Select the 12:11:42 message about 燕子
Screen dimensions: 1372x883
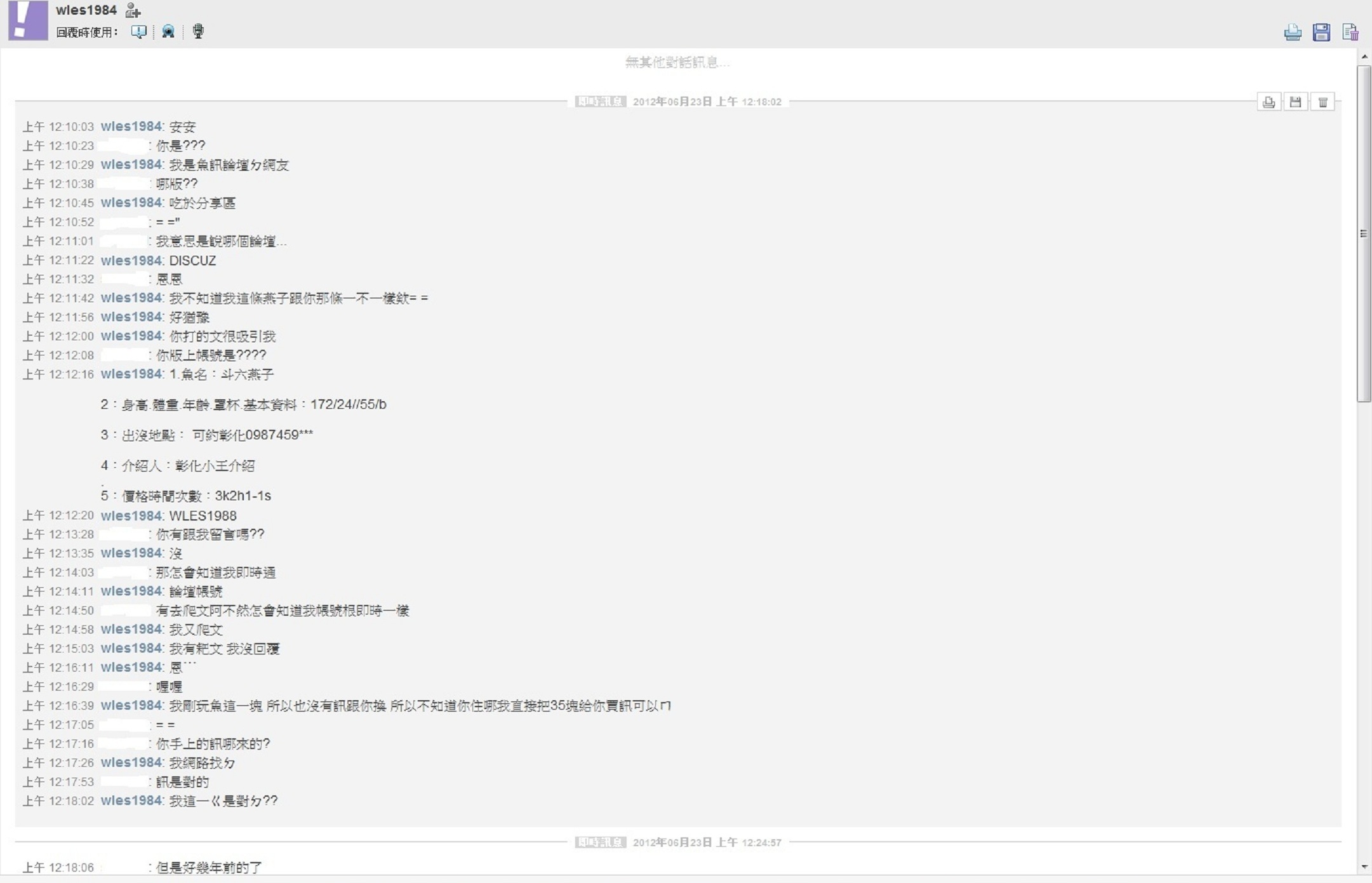[298, 298]
